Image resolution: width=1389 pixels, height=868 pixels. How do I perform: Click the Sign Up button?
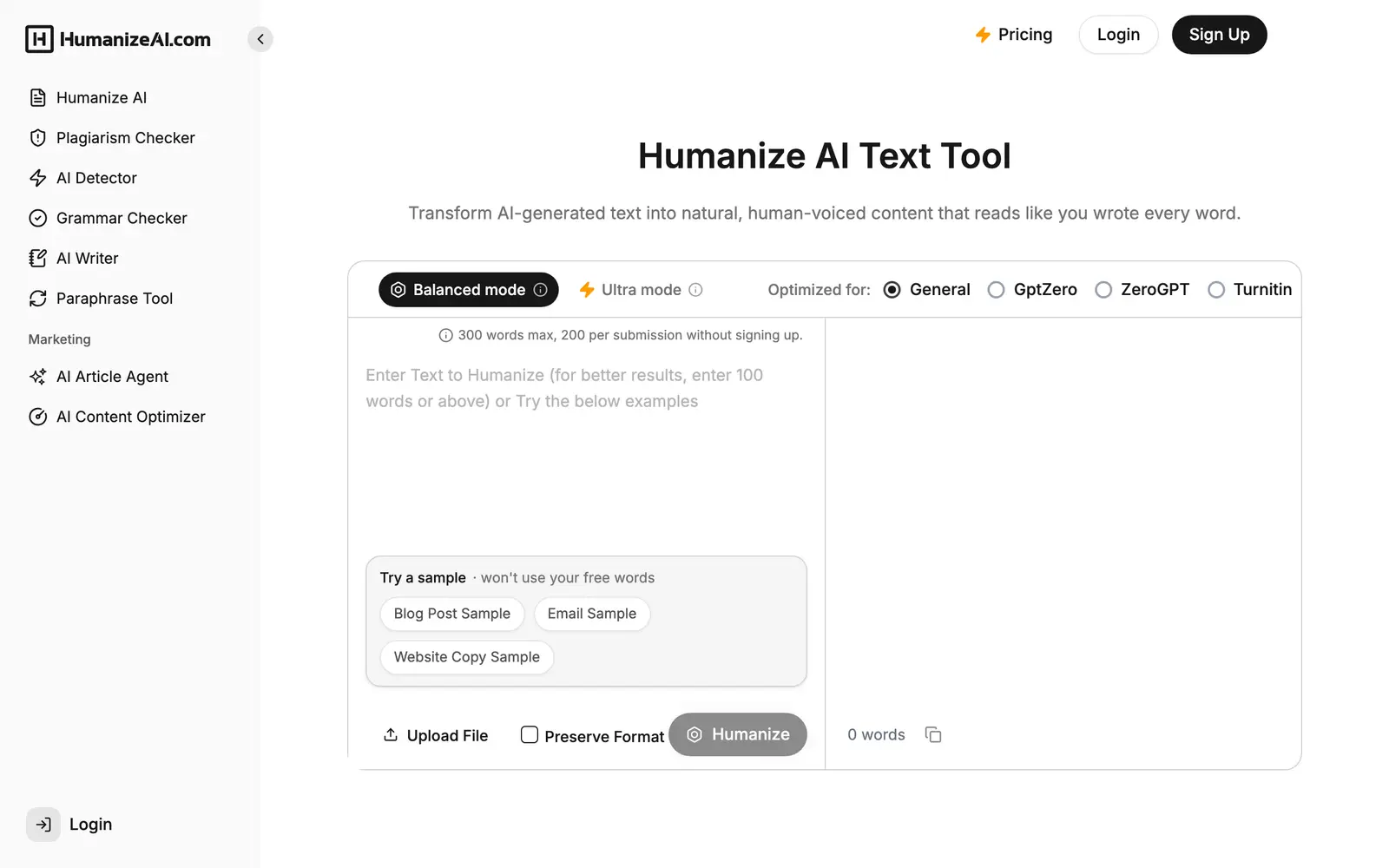[1219, 35]
